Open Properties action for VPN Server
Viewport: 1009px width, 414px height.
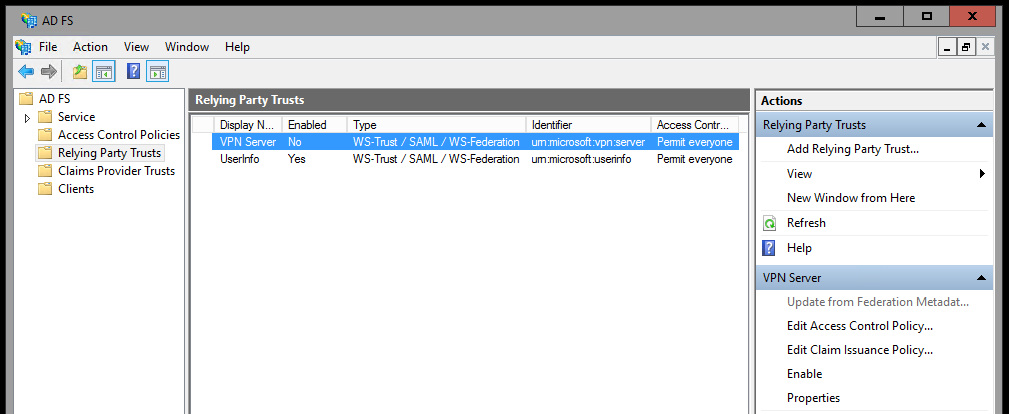813,398
